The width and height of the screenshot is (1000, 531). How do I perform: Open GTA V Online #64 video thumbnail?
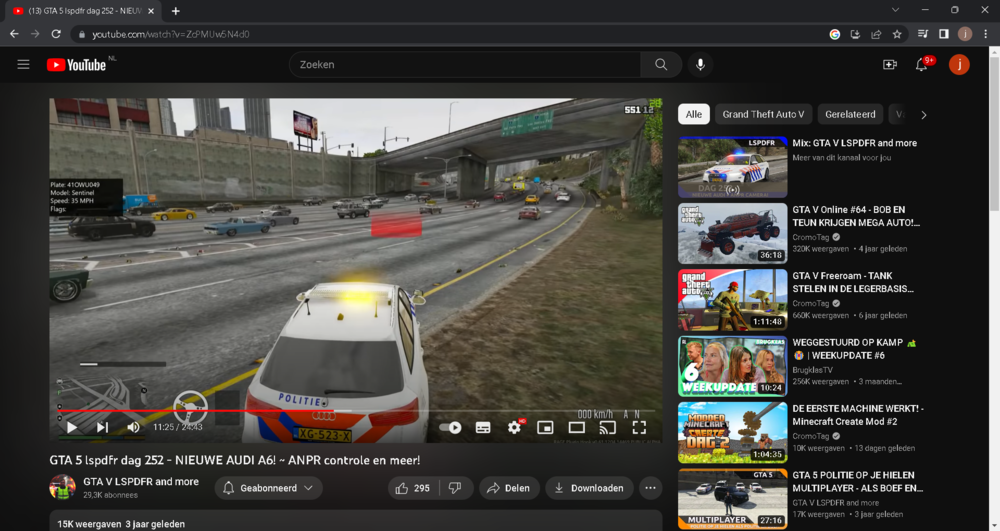pos(732,233)
